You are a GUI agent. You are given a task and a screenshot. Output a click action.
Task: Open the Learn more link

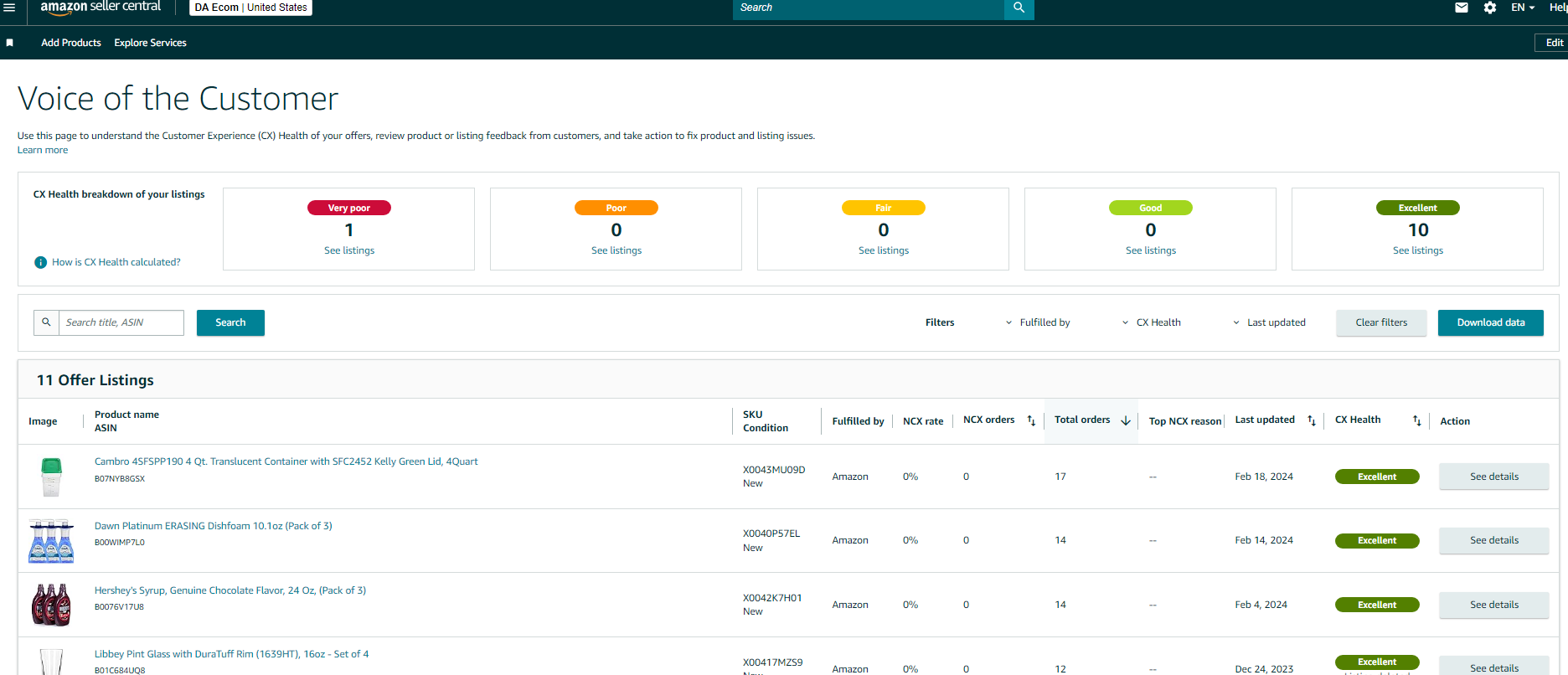(x=43, y=150)
